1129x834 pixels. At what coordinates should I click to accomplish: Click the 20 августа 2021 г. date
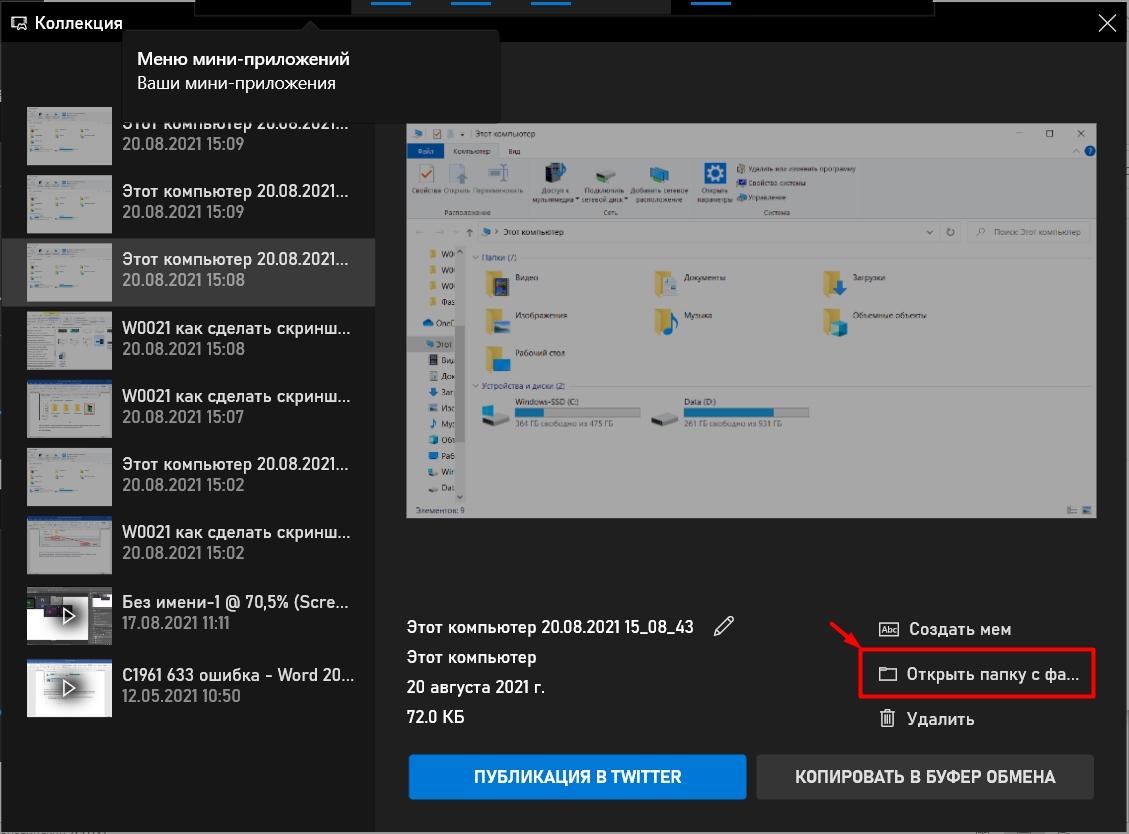click(x=475, y=687)
